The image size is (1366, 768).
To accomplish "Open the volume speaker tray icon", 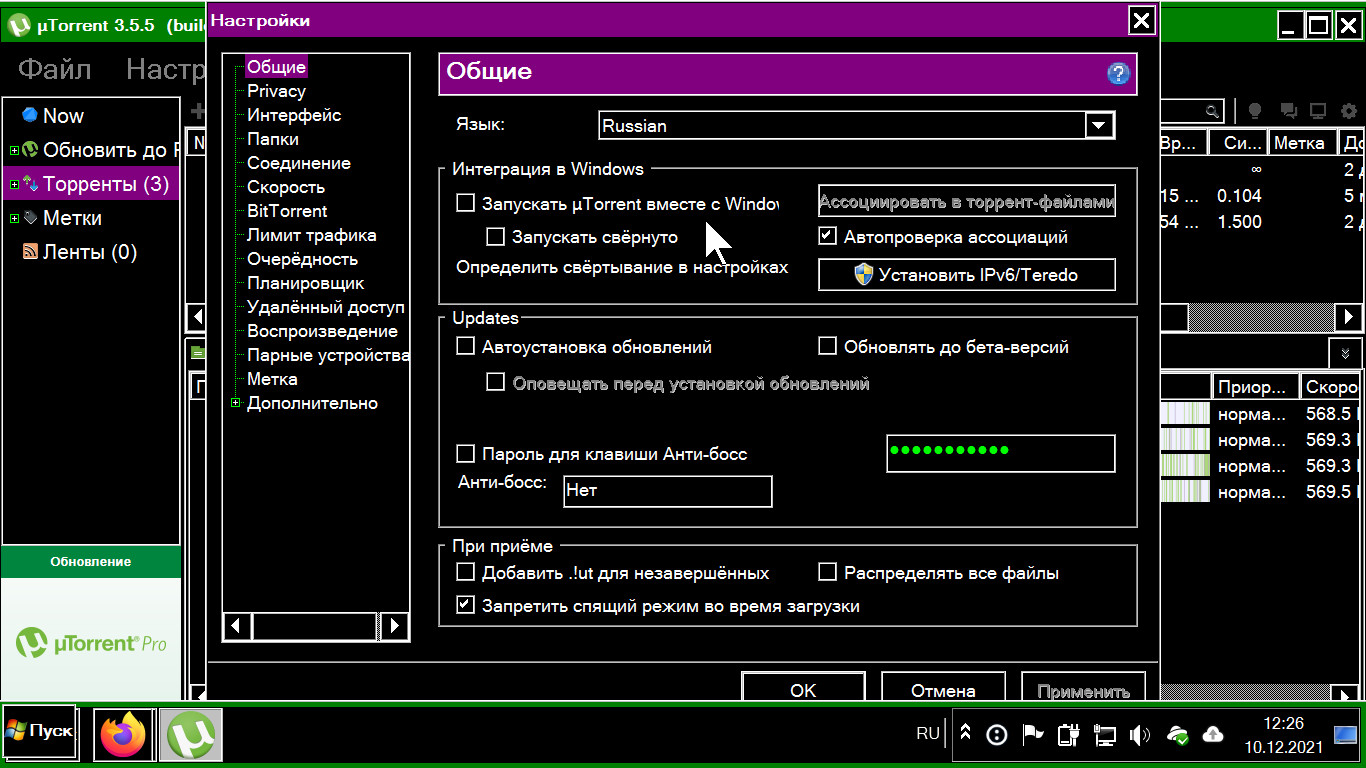I will 1139,736.
